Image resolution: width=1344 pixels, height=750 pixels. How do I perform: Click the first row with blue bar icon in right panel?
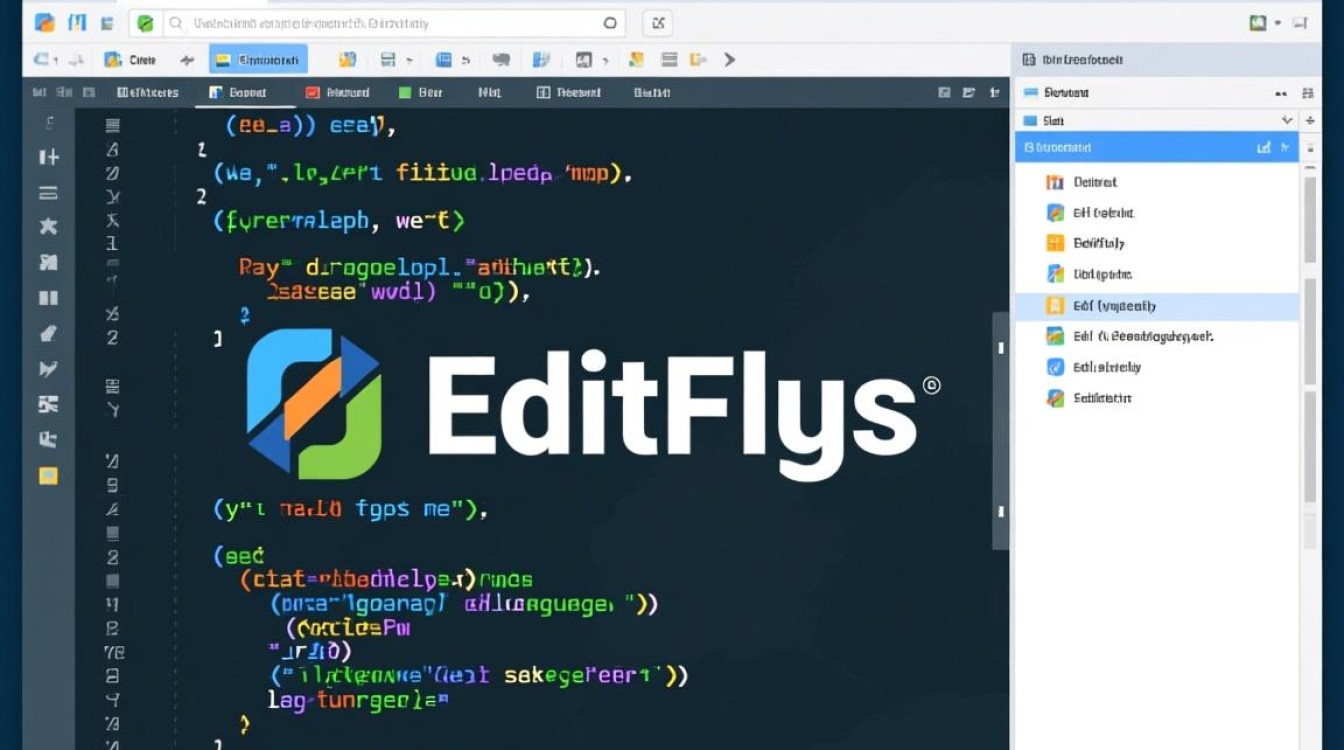point(1157,92)
